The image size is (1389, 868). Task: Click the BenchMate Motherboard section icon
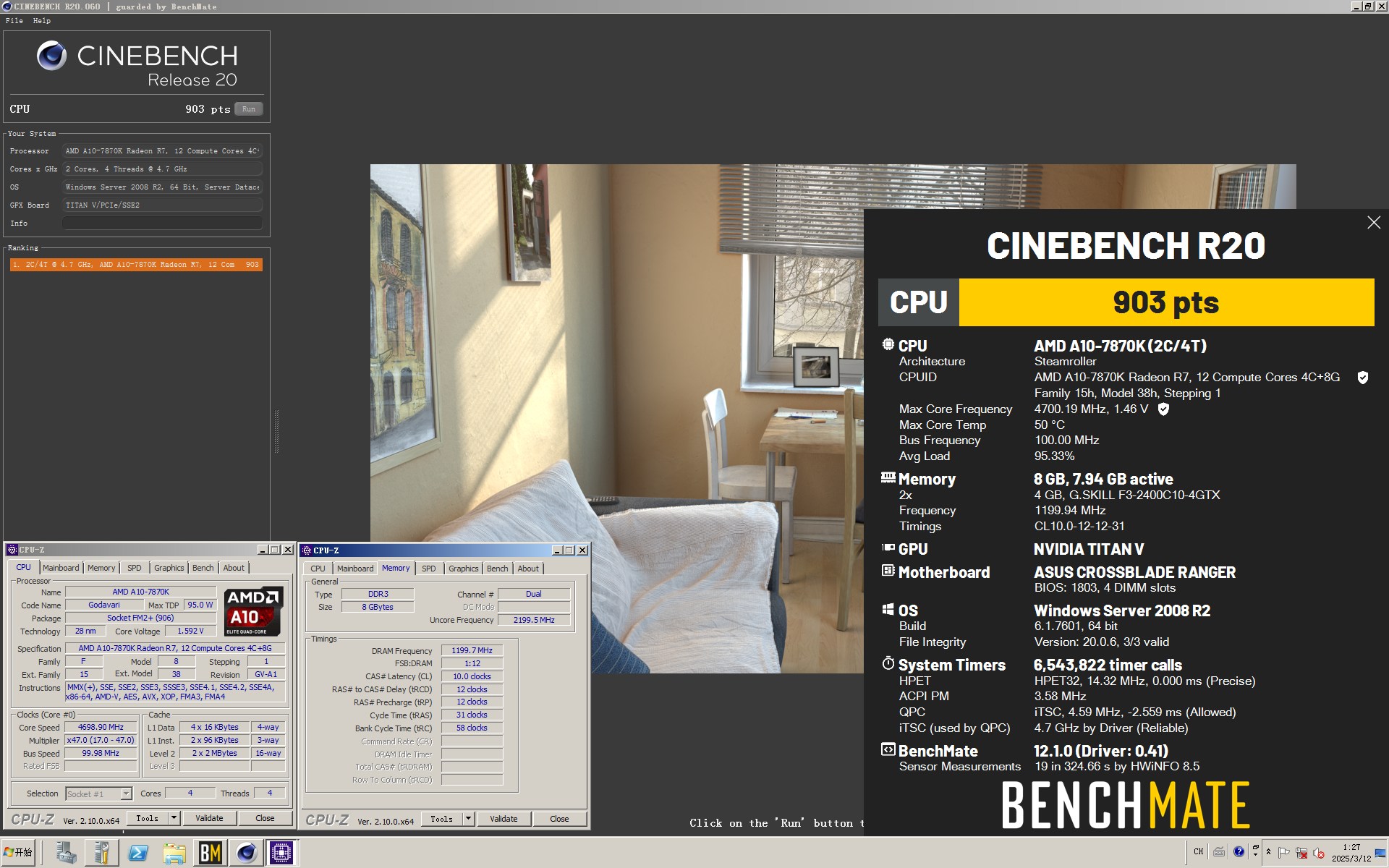coord(888,571)
